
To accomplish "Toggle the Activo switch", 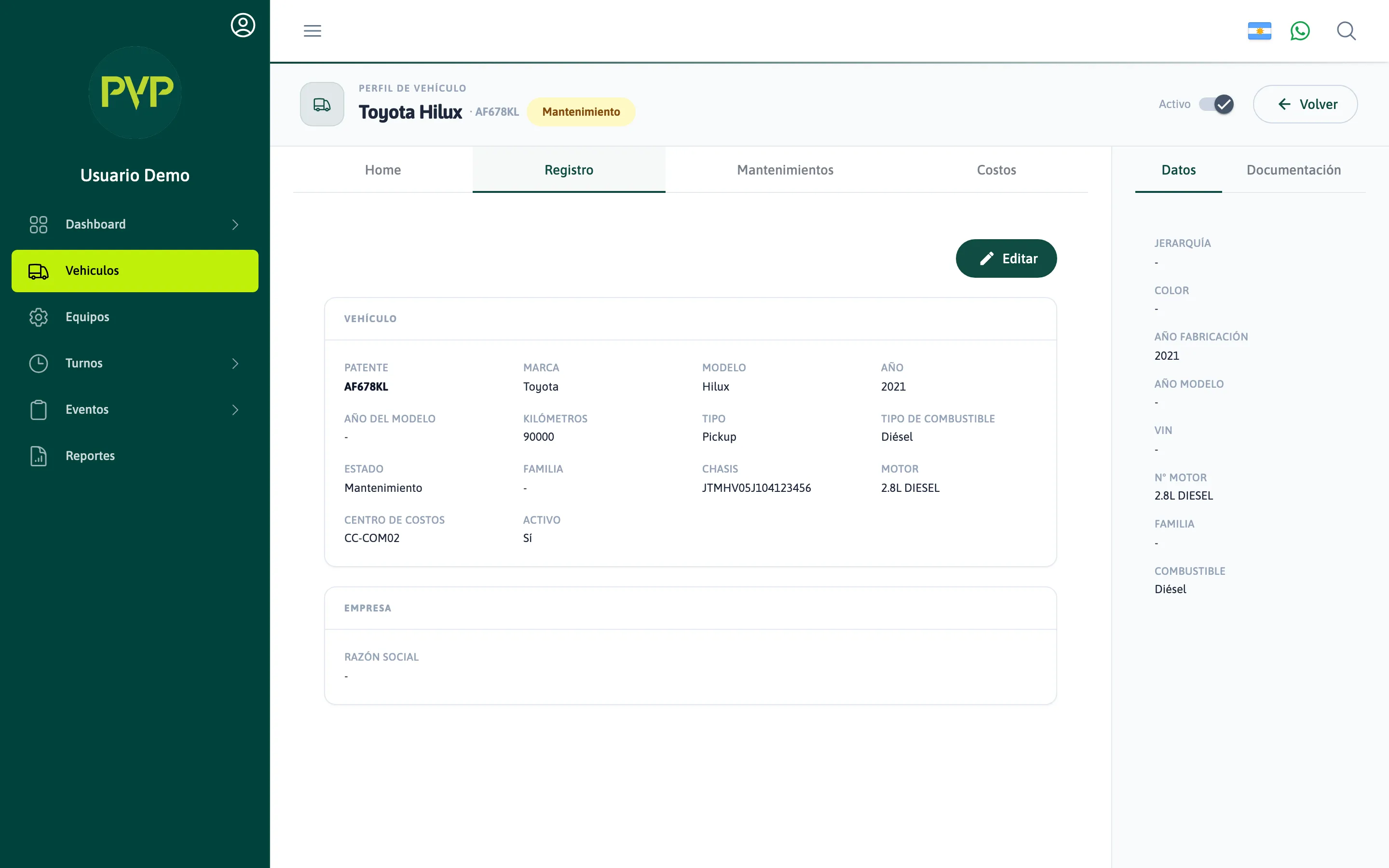I will tap(1216, 105).
